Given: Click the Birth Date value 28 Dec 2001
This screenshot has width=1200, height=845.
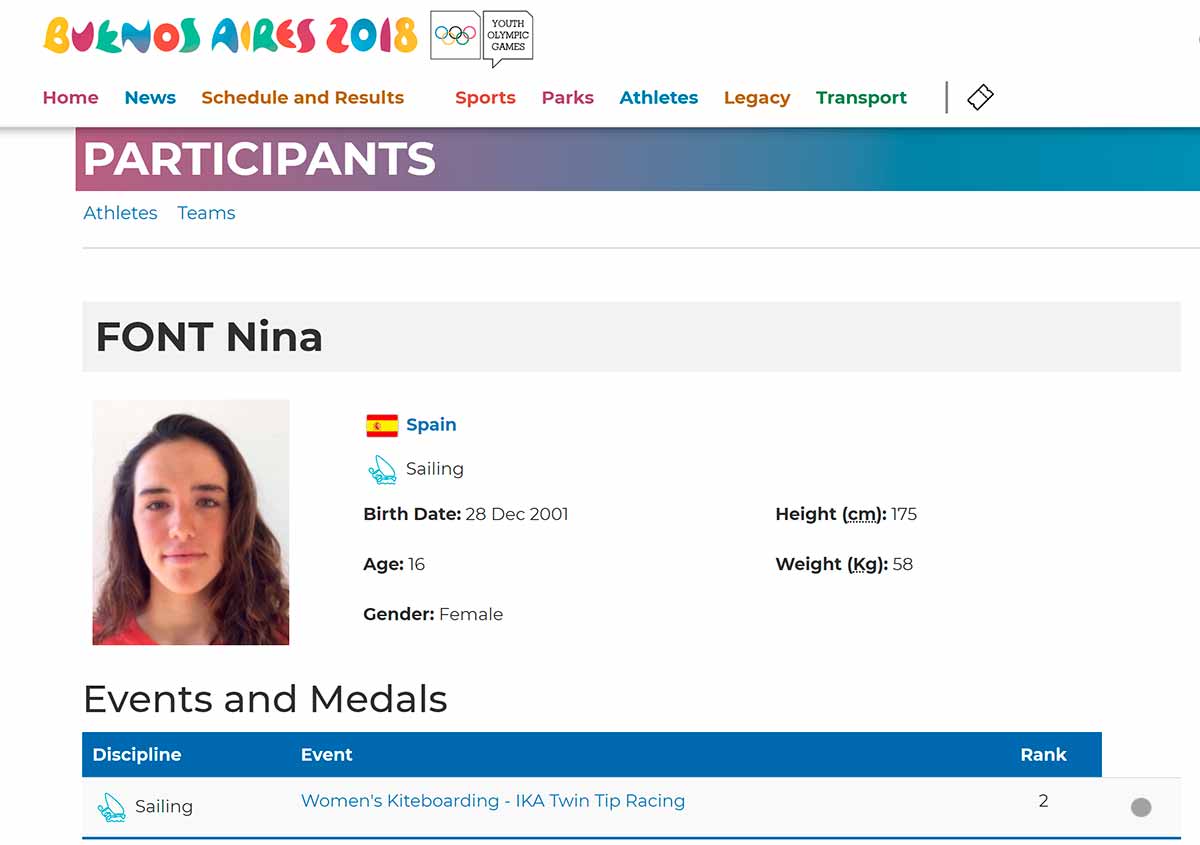Looking at the screenshot, I should click(x=517, y=514).
